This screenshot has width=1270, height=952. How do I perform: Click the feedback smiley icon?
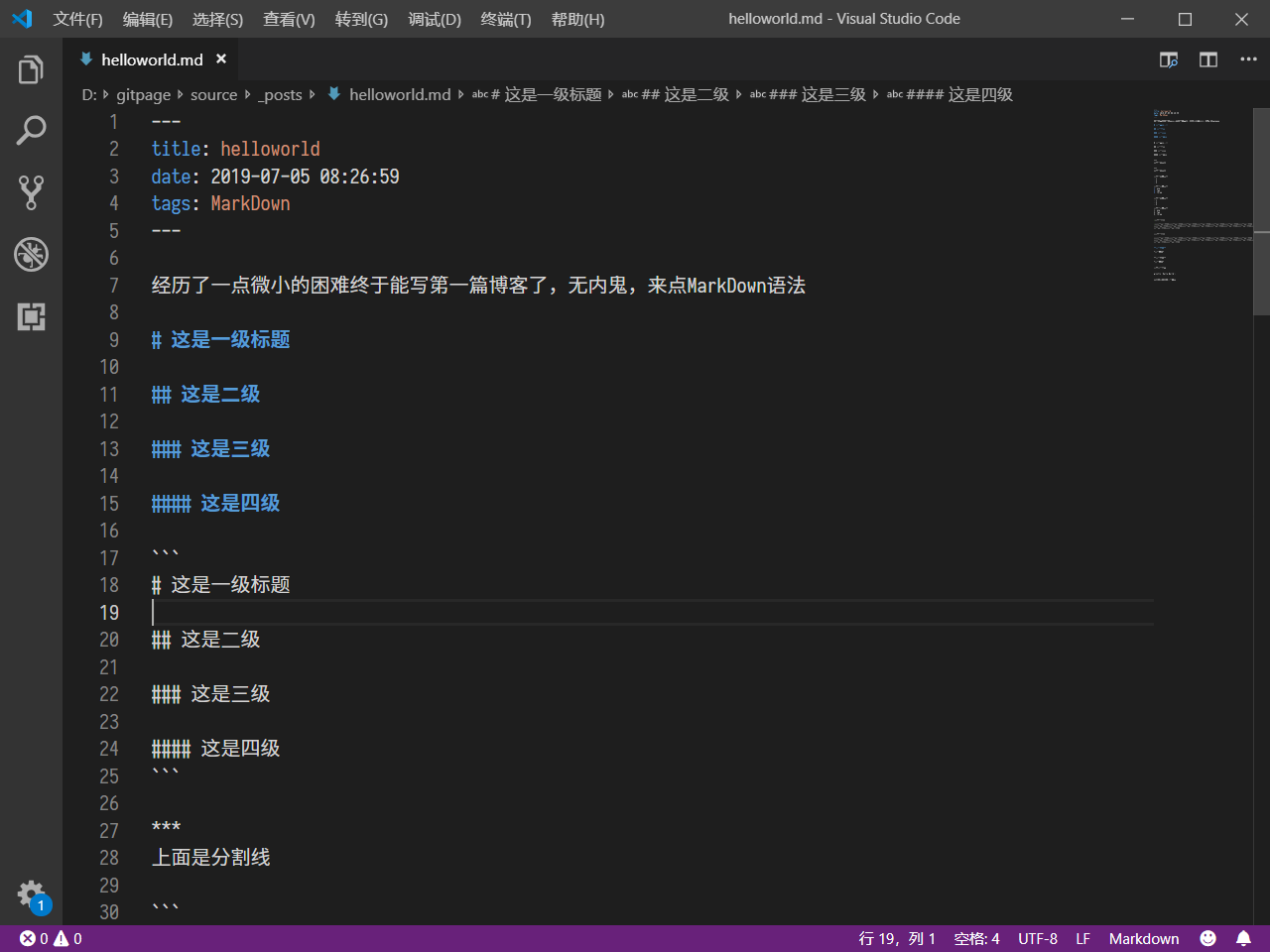point(1207,938)
